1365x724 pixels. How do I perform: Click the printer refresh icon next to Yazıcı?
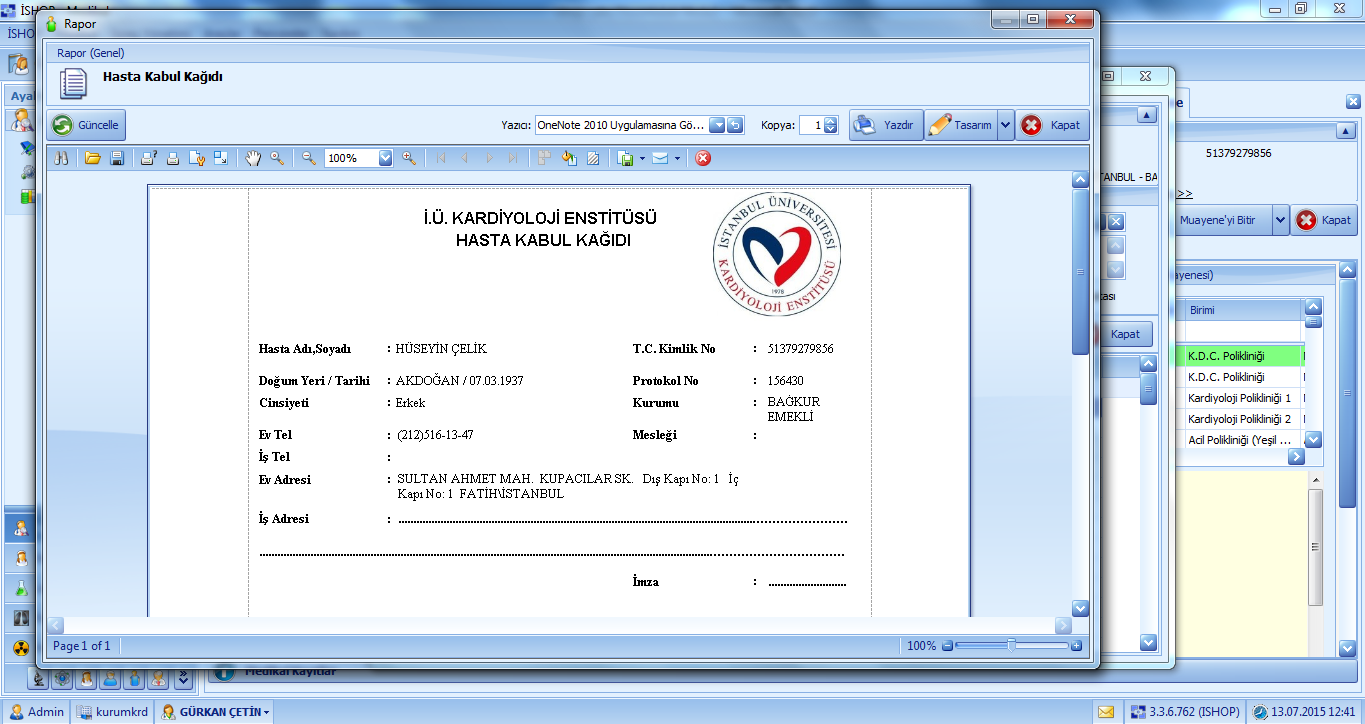tap(736, 125)
